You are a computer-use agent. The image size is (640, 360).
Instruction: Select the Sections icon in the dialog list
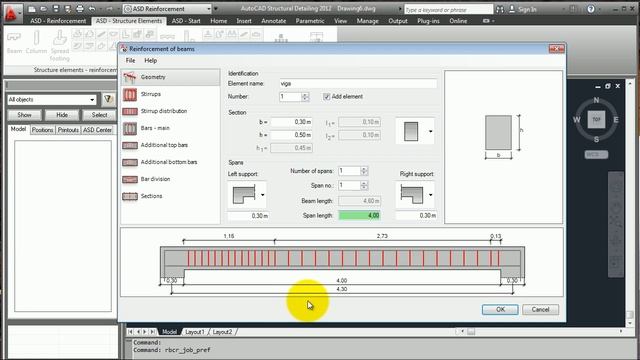(130, 196)
